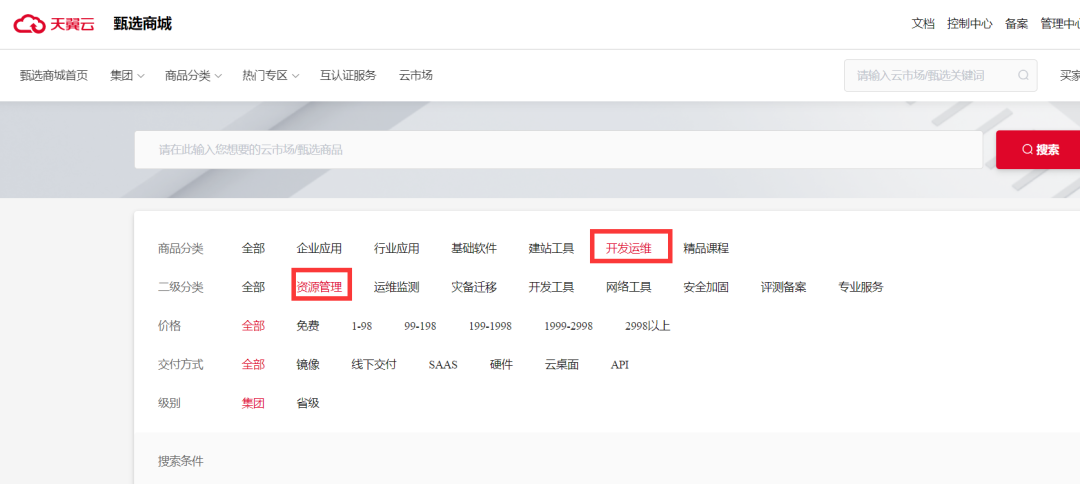Expand the 集团 dropdown menu
The image size is (1080, 484).
(127, 76)
